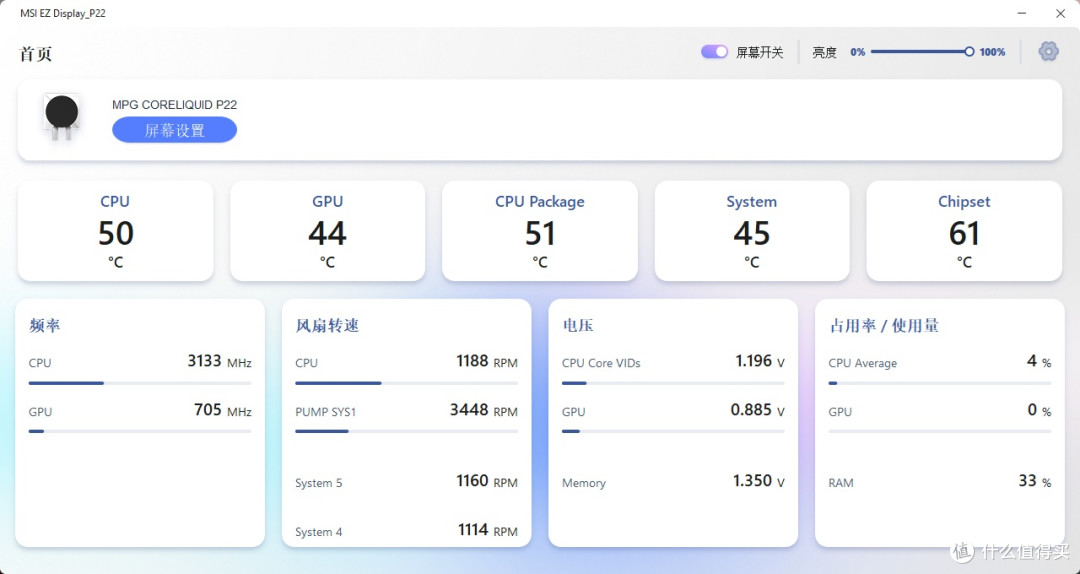The height and width of the screenshot is (574, 1080).
Task: Select the CPU Package temperature card
Action: [x=539, y=231]
